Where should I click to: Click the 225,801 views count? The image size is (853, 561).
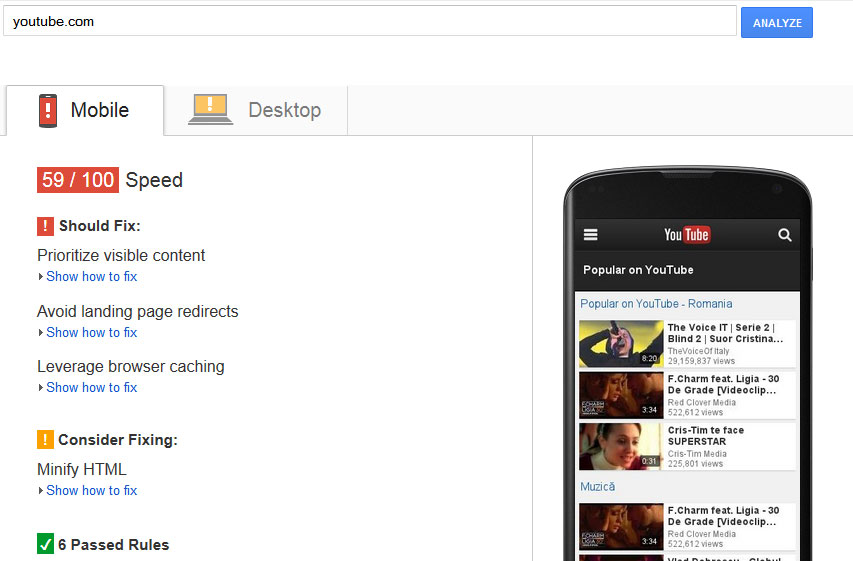pyautogui.click(x=695, y=464)
